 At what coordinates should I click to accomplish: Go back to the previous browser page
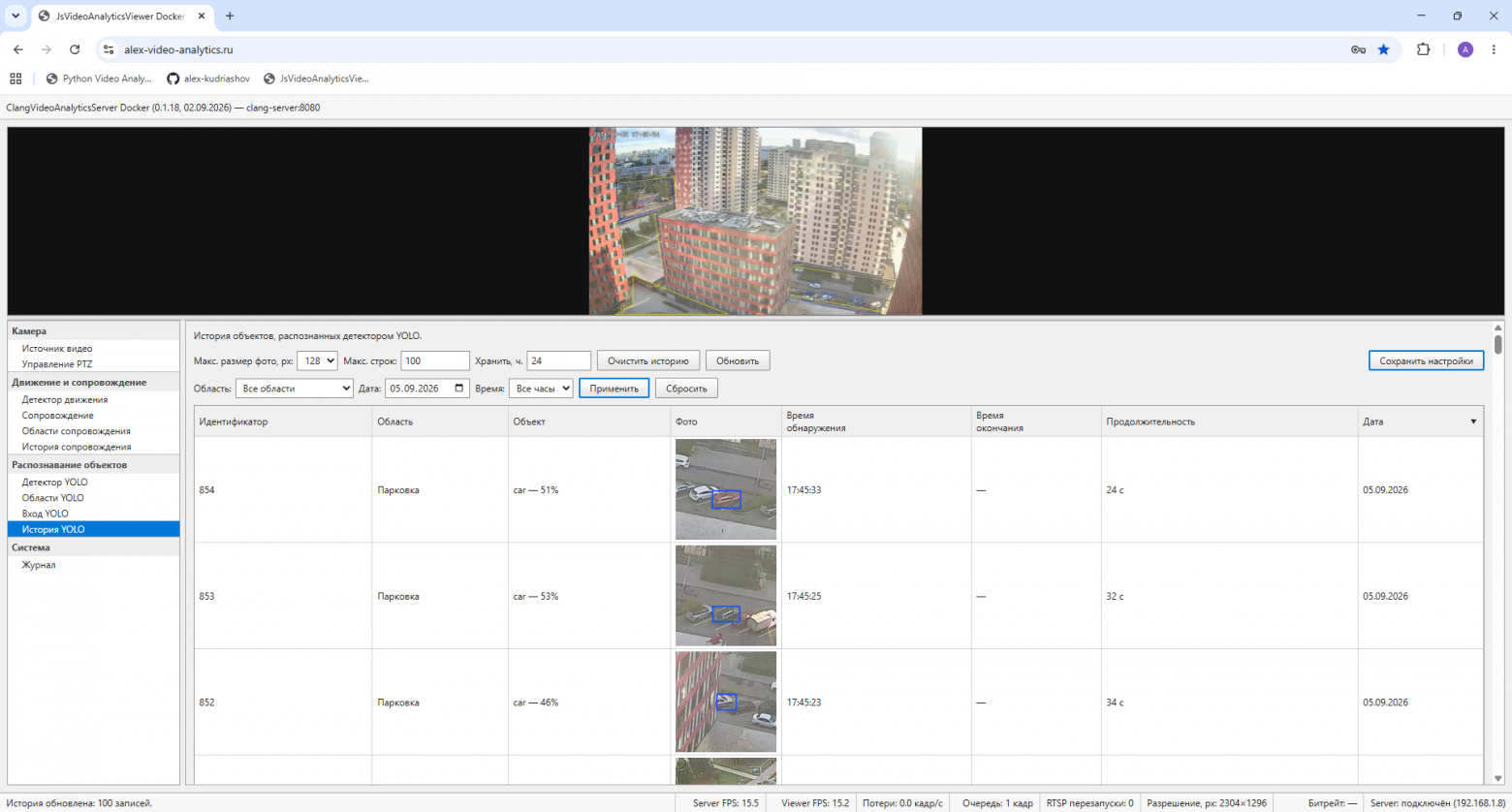tap(18, 49)
